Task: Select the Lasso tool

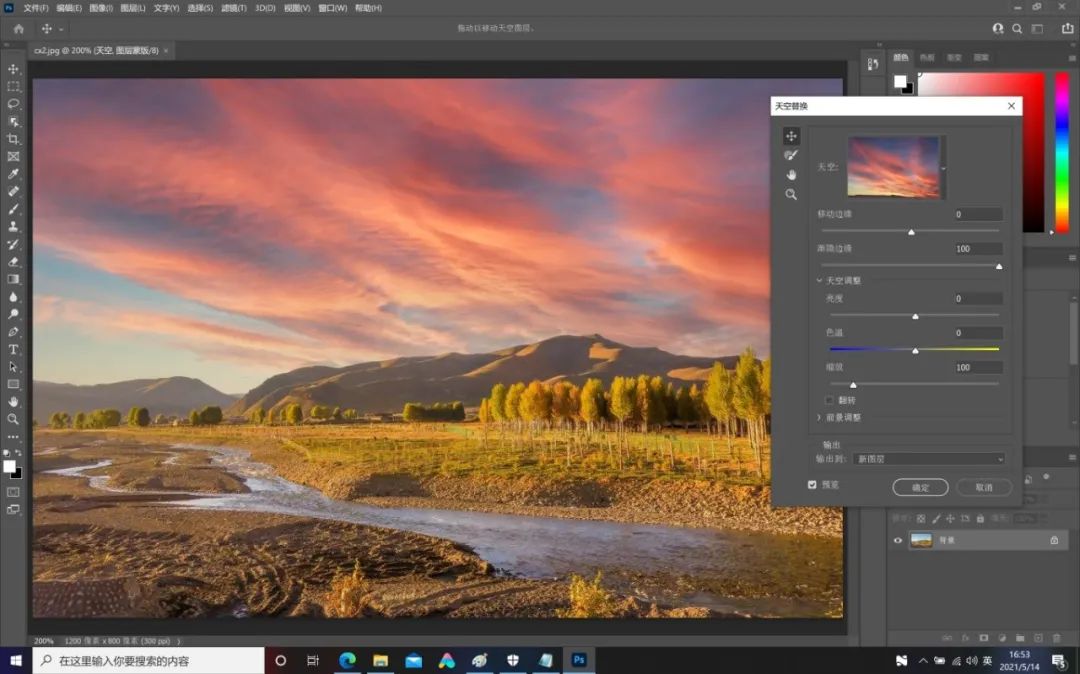Action: pyautogui.click(x=13, y=105)
